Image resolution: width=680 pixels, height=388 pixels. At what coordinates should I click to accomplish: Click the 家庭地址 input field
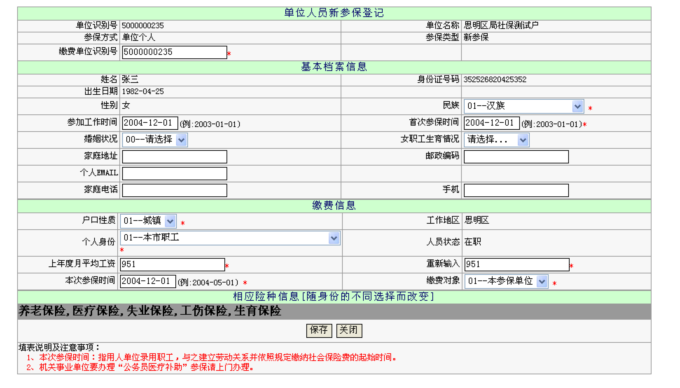[x=174, y=157]
